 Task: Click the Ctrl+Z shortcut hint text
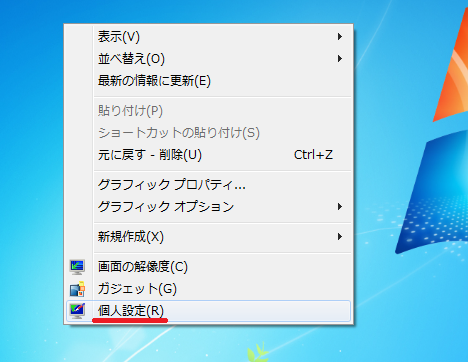point(313,155)
